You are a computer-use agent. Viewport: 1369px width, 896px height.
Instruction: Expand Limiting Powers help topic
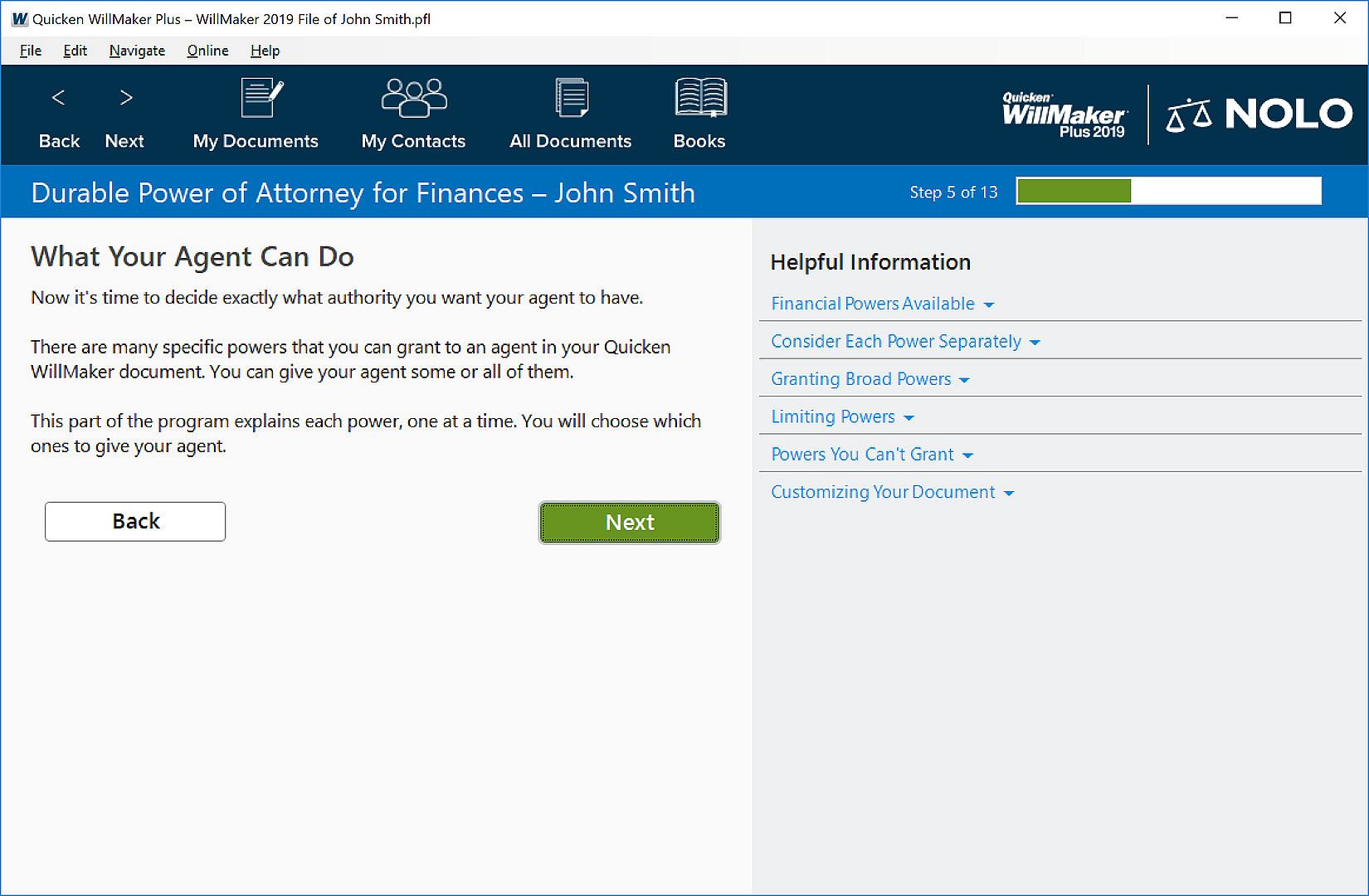coord(842,416)
